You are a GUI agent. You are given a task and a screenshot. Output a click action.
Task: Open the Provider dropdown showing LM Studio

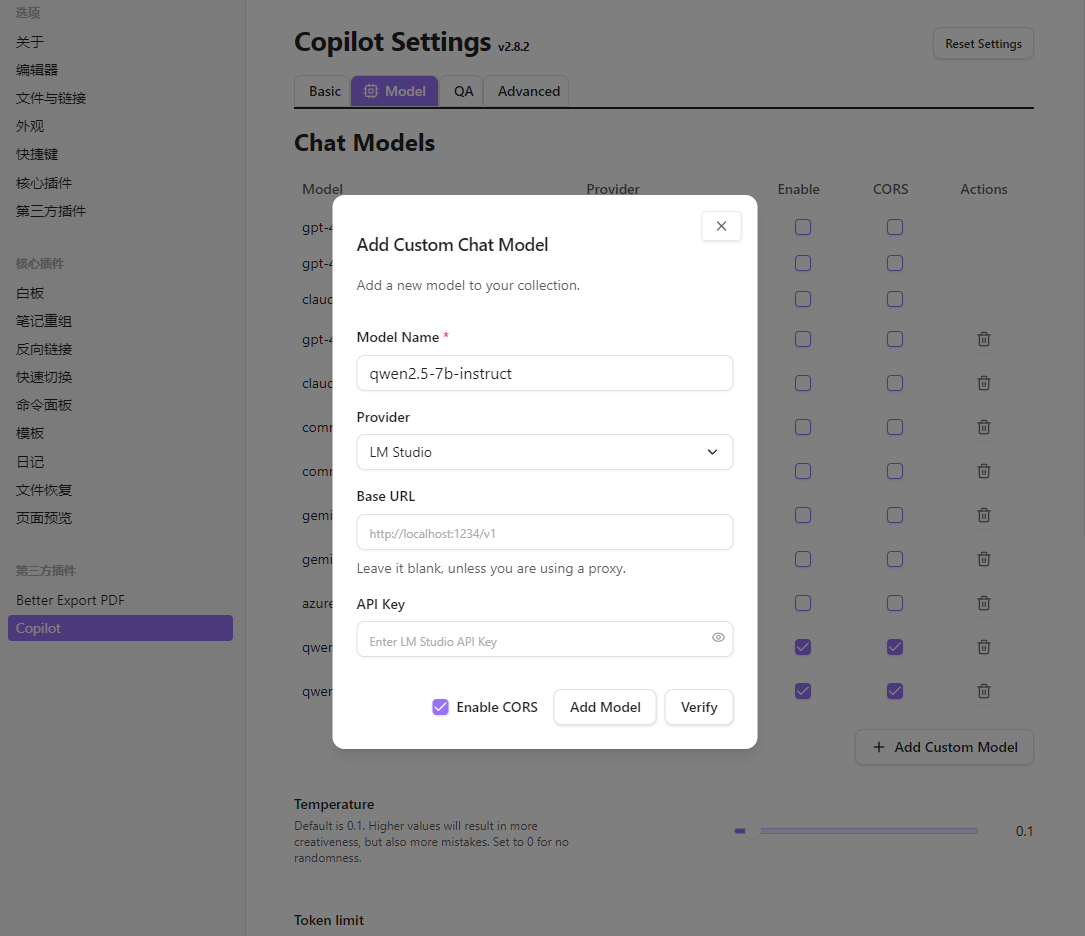coord(544,452)
